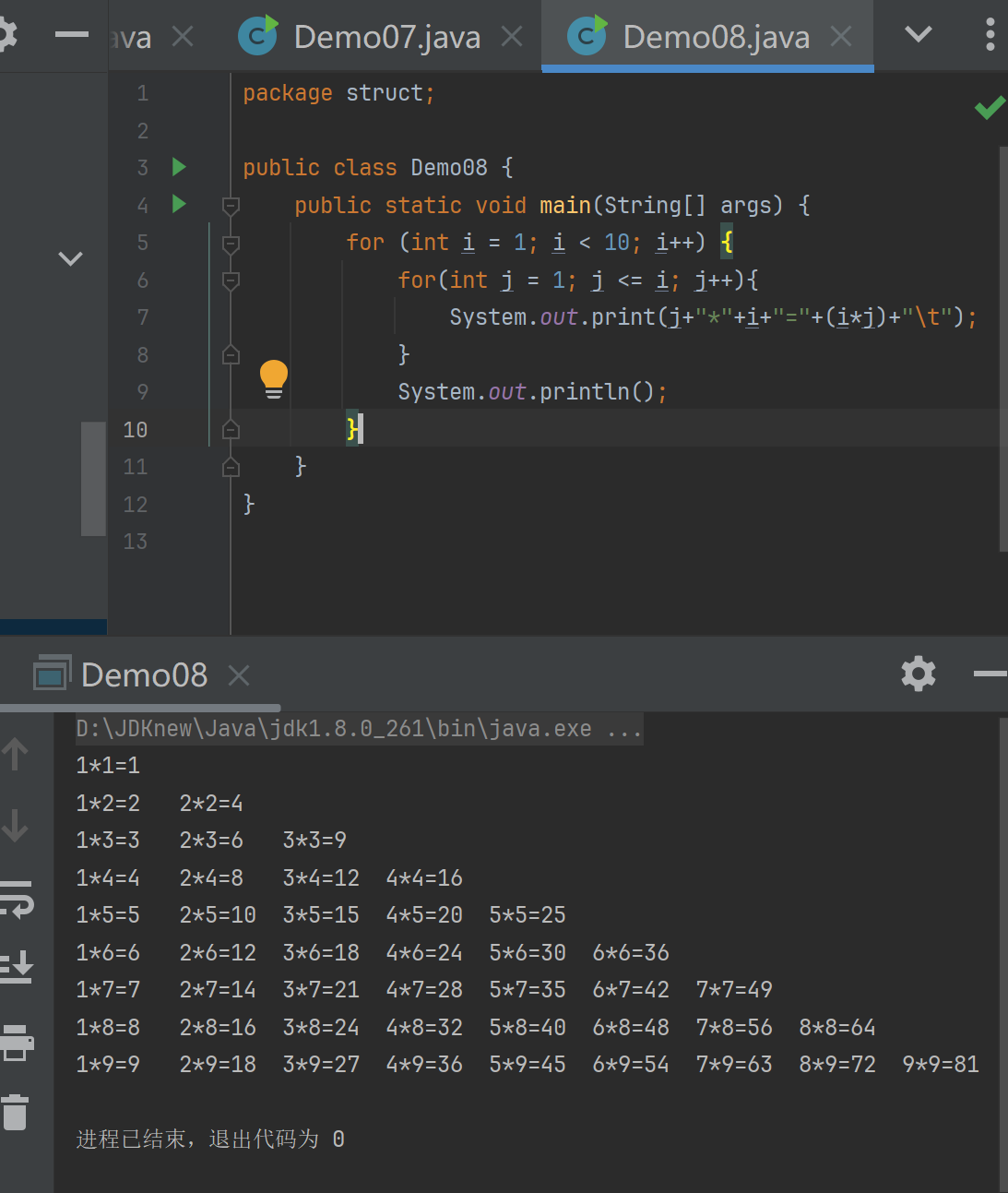Open the project panel settings gear
The image size is (1008, 1193).
6,35
